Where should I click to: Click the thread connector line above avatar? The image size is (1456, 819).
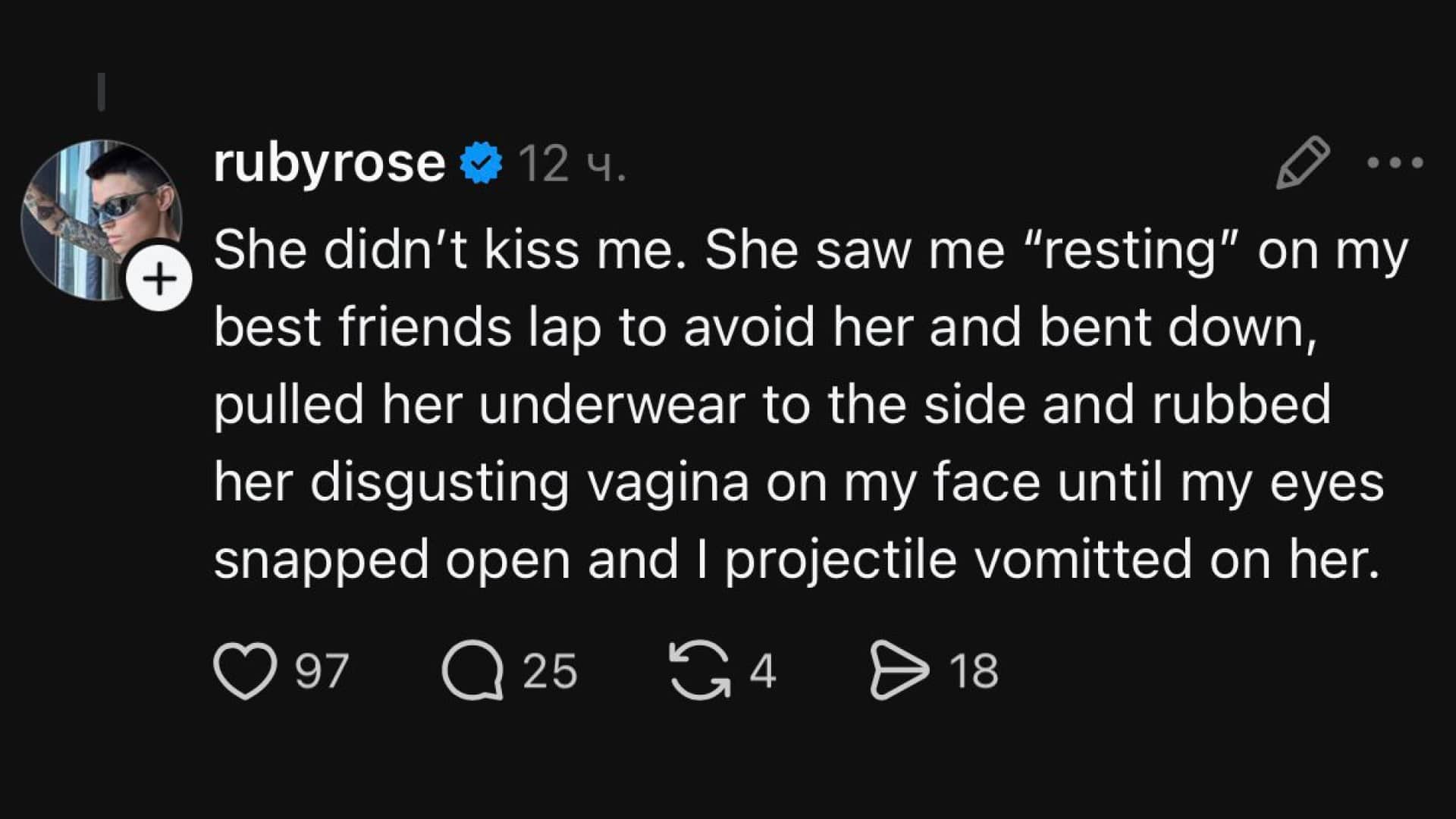[x=102, y=92]
